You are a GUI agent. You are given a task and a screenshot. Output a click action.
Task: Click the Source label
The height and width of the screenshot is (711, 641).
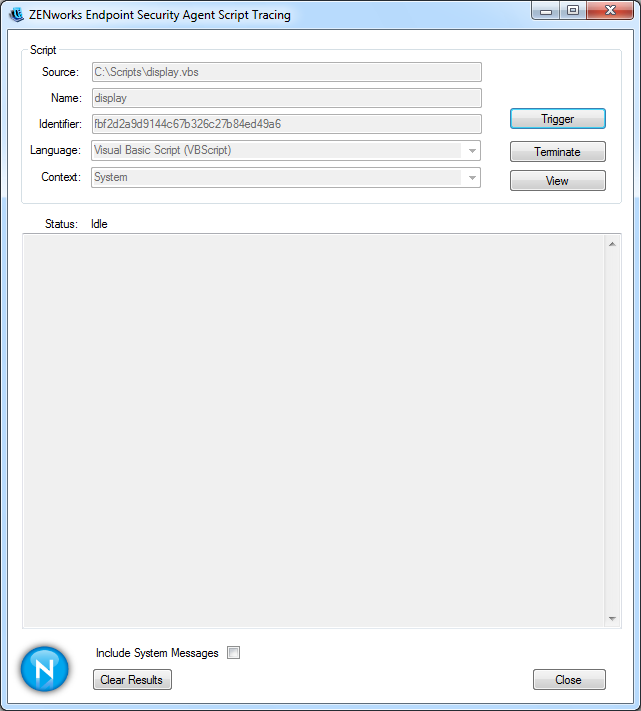(60, 72)
